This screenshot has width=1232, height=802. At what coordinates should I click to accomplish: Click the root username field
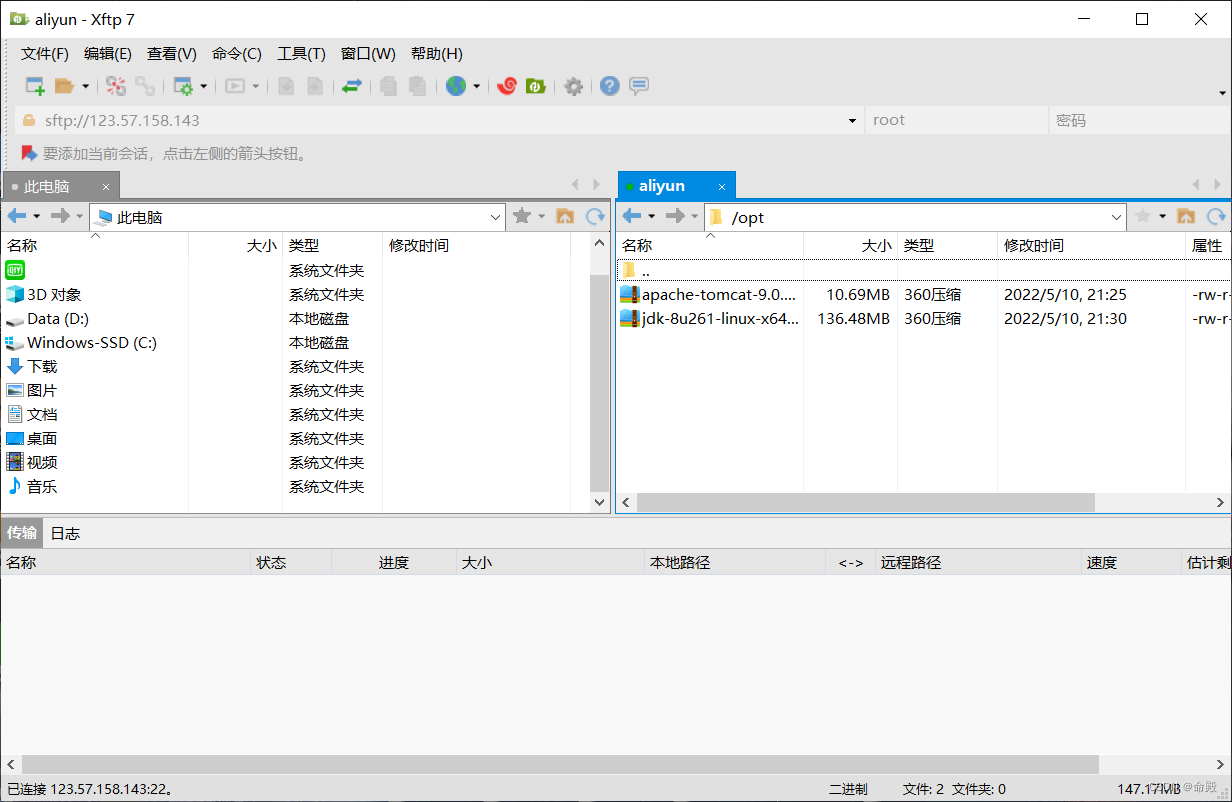pos(956,120)
